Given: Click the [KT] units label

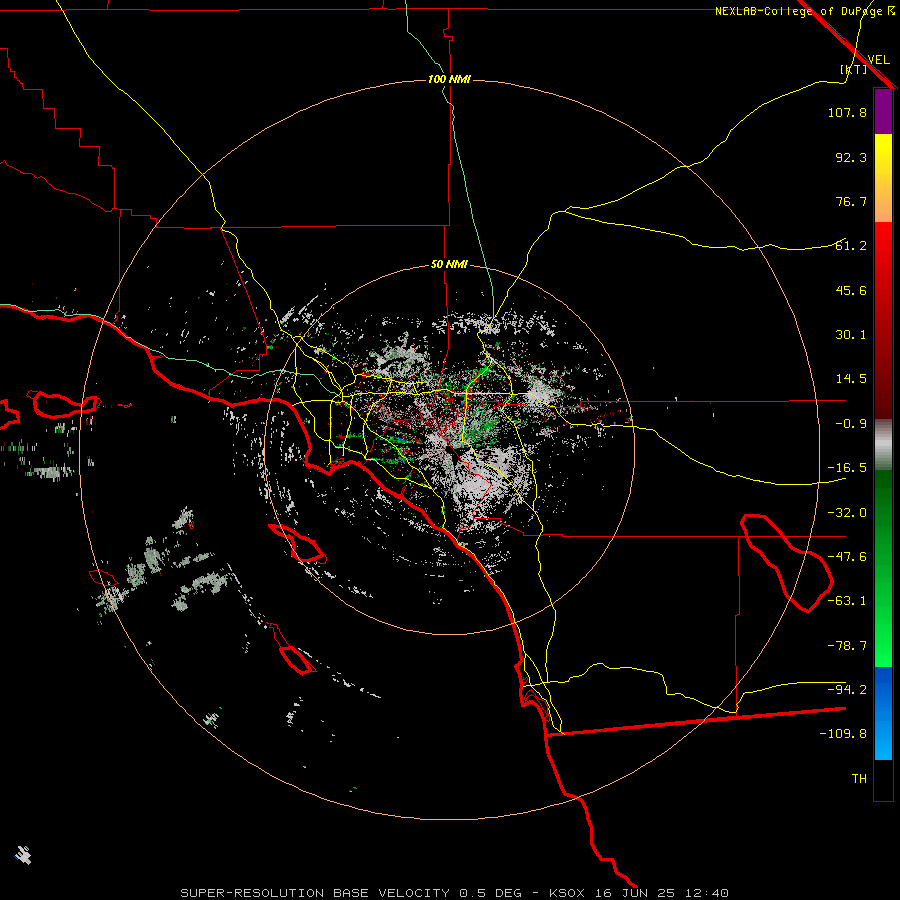Looking at the screenshot, I should (x=853, y=69).
